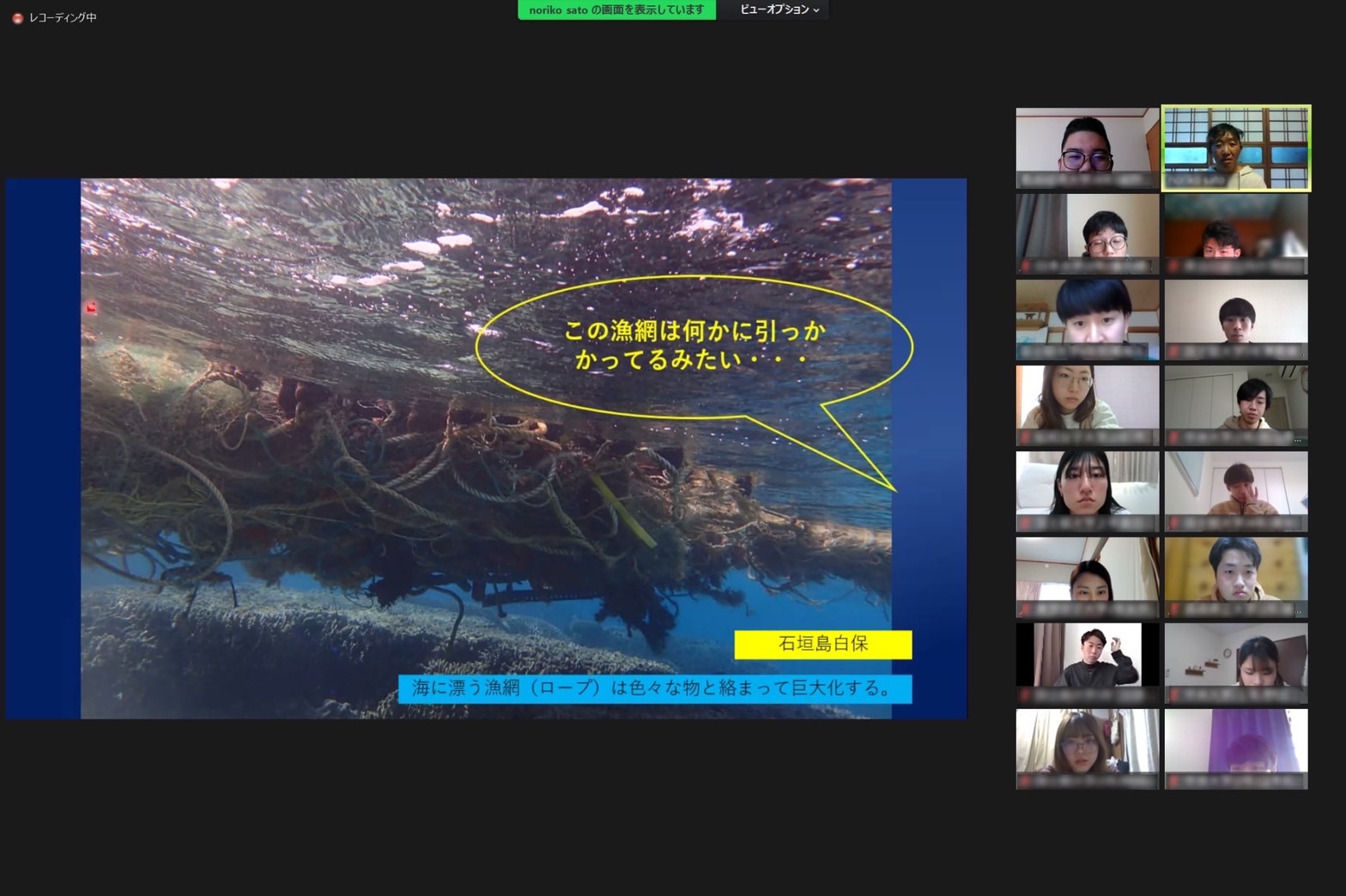This screenshot has width=1346, height=896.
Task: Click muted mic icon on yellow-wall video tile
Action: (1173, 610)
